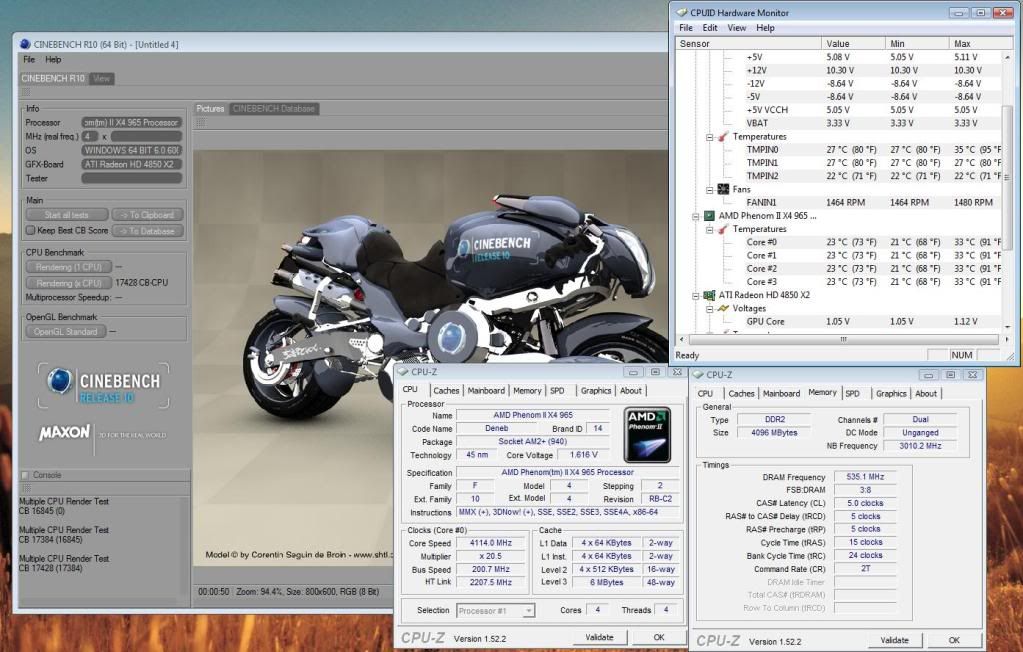Select the Pictures tab in CINEBENCH
This screenshot has height=652, width=1023.
pos(210,109)
